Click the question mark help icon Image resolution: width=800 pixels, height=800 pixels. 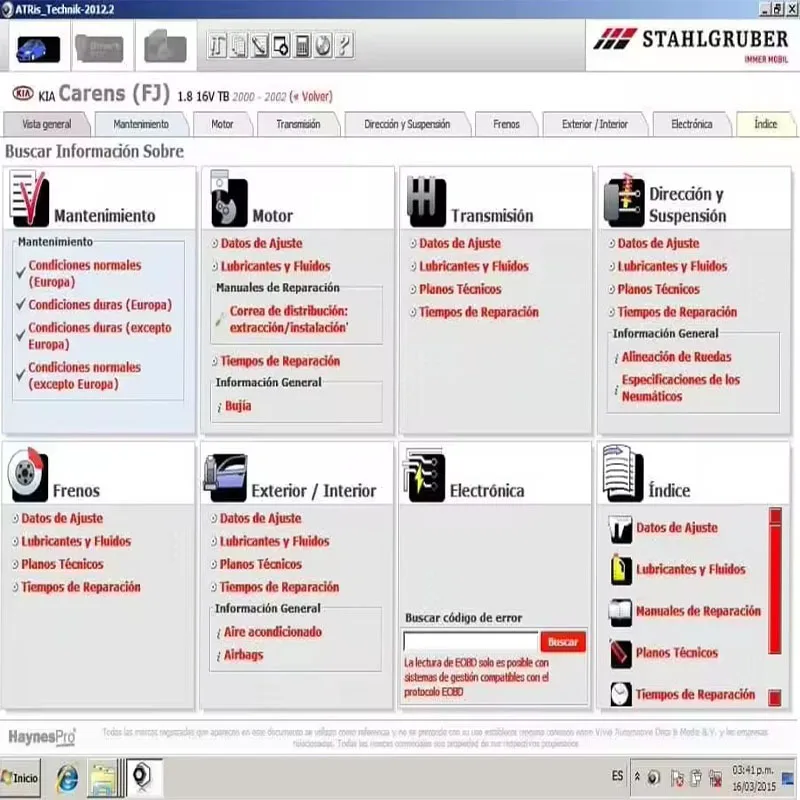(x=342, y=44)
